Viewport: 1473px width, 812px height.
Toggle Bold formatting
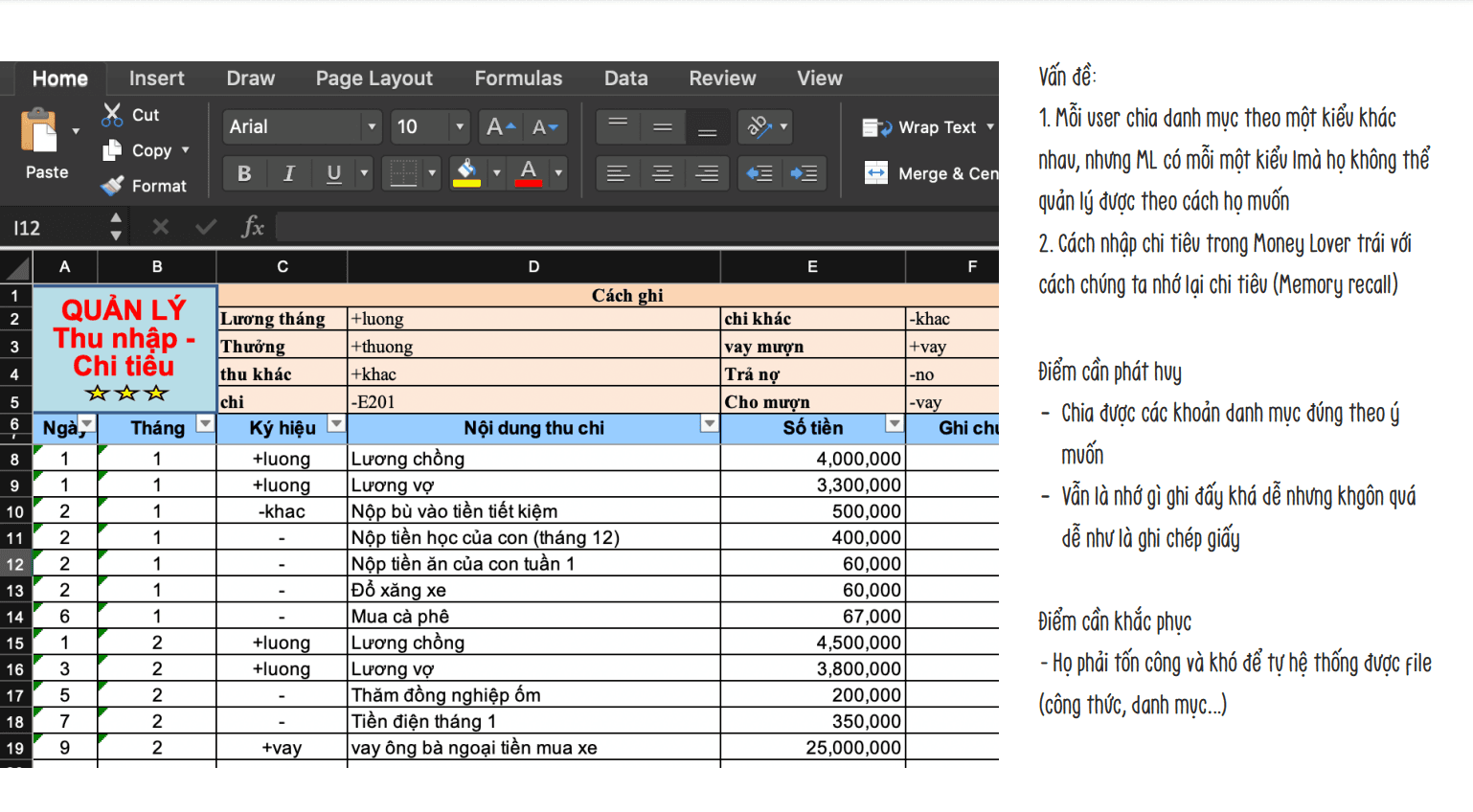(x=244, y=173)
